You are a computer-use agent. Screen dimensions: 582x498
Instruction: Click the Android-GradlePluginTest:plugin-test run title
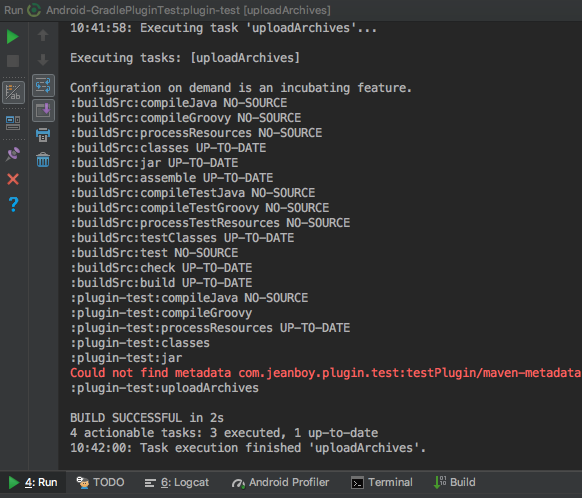(x=188, y=10)
